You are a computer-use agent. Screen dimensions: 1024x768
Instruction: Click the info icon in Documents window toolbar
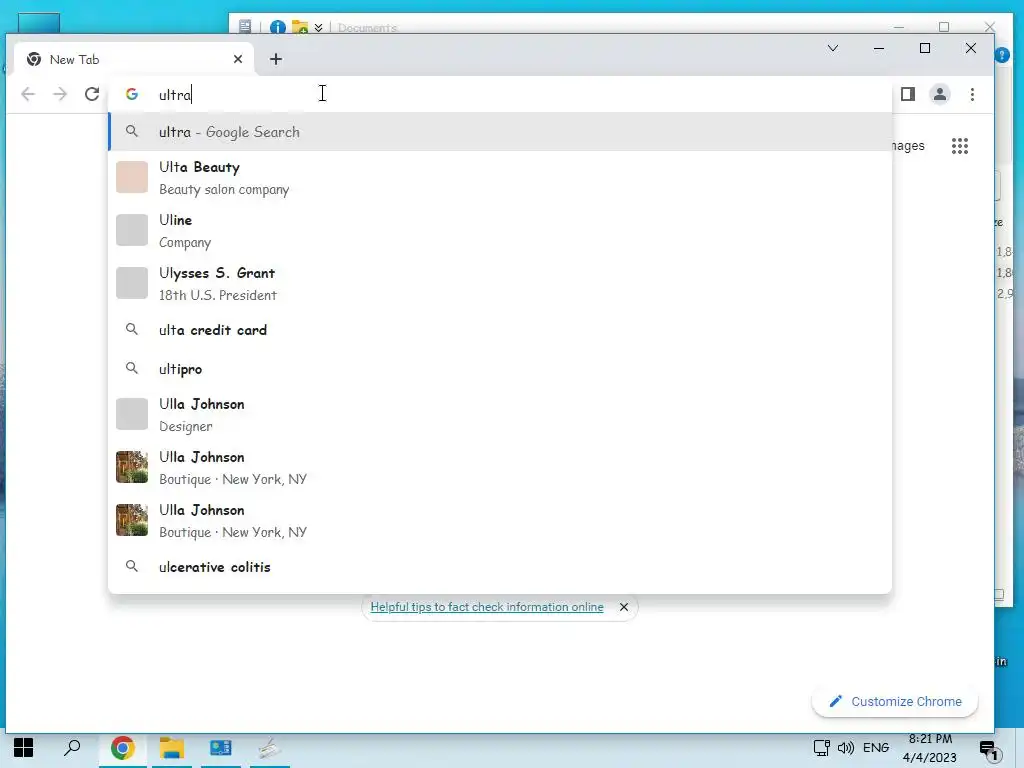pos(278,27)
